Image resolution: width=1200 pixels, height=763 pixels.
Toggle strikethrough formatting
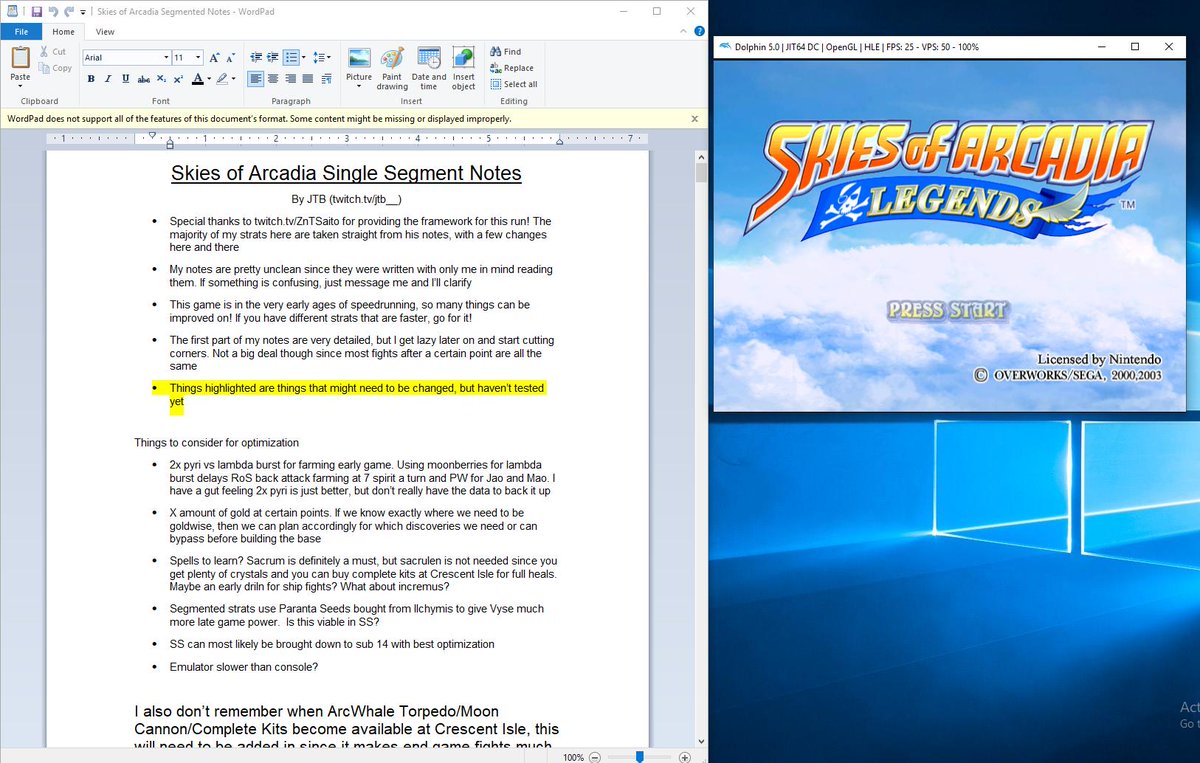coord(143,79)
